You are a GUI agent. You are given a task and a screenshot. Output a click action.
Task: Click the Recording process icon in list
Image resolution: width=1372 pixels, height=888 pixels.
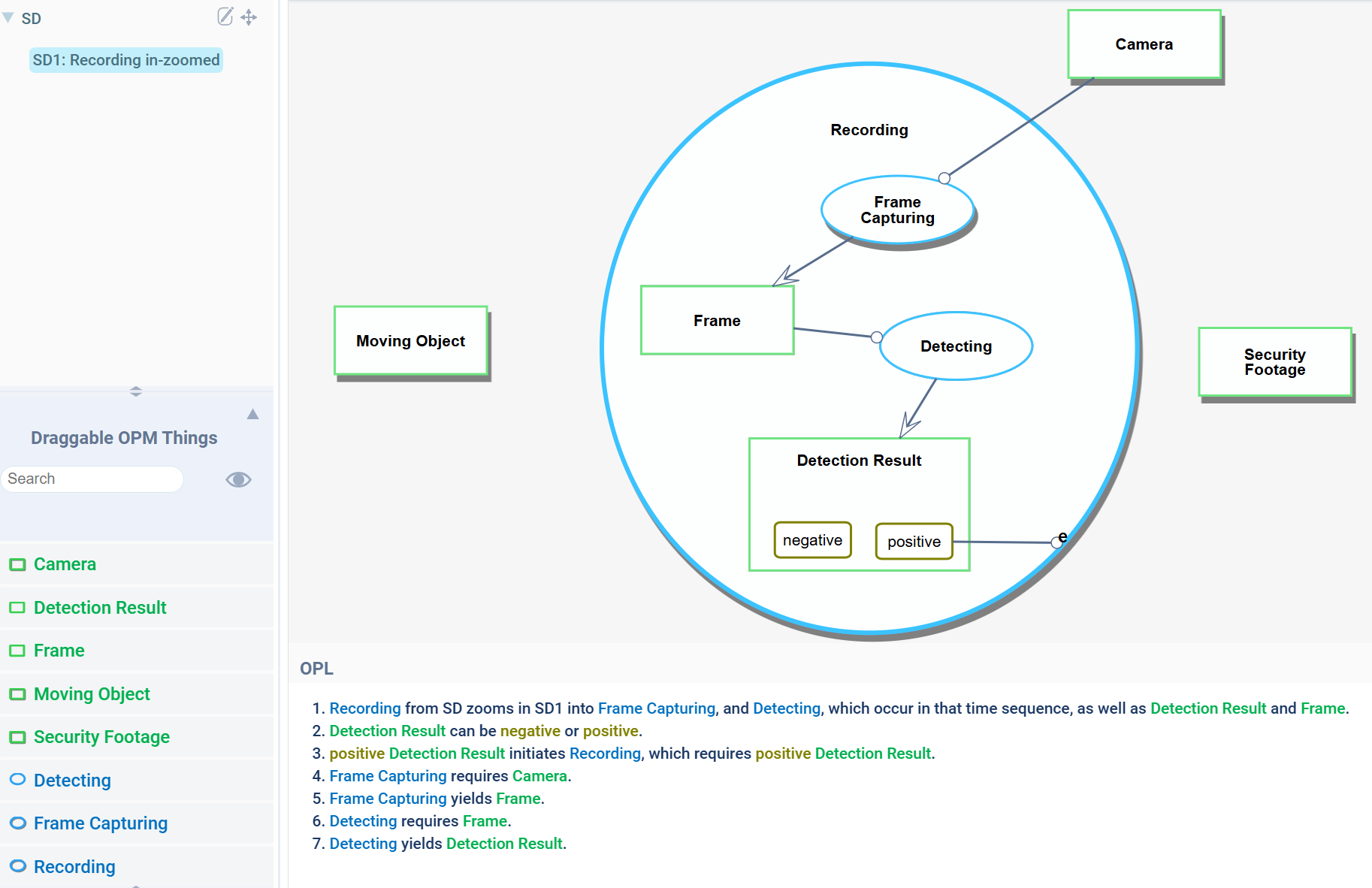17,866
